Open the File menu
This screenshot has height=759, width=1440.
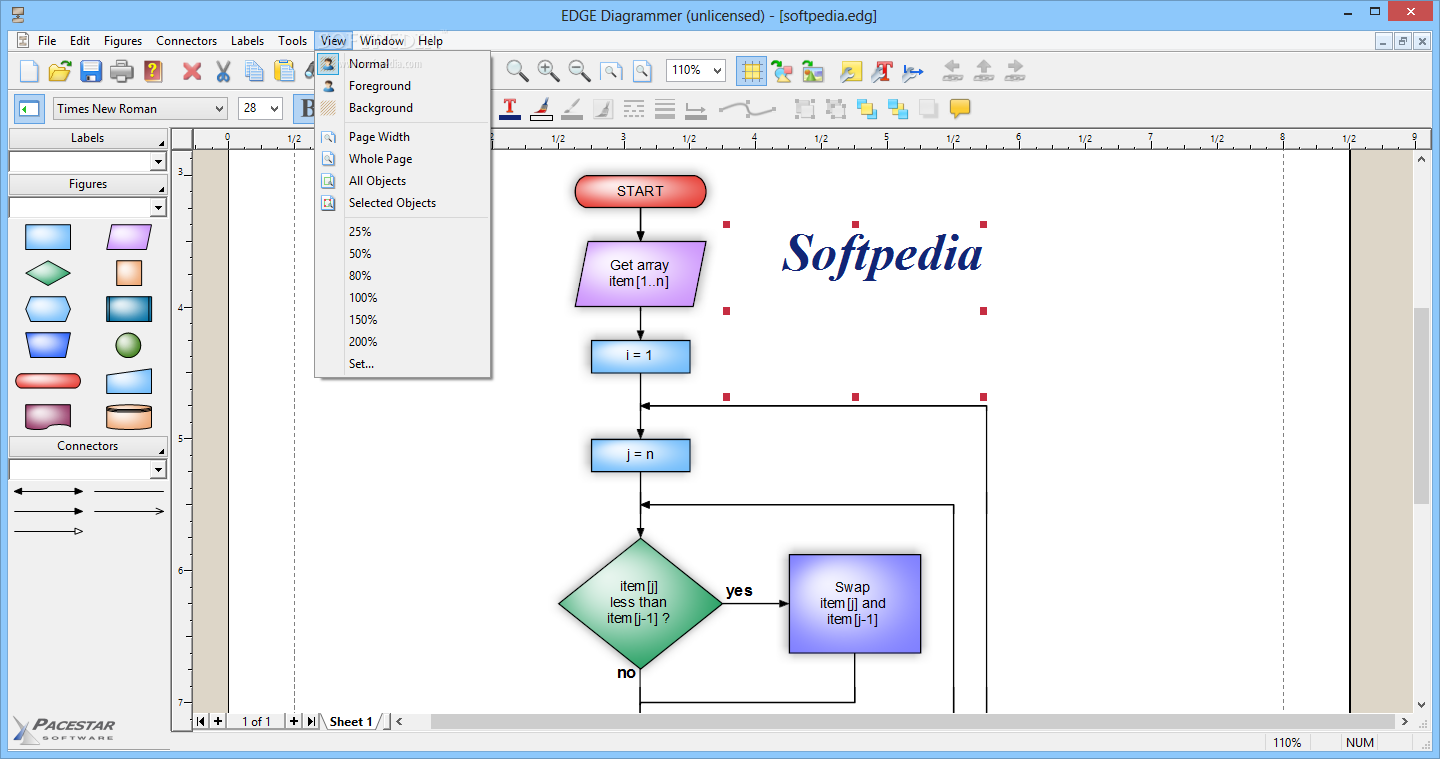[x=47, y=41]
